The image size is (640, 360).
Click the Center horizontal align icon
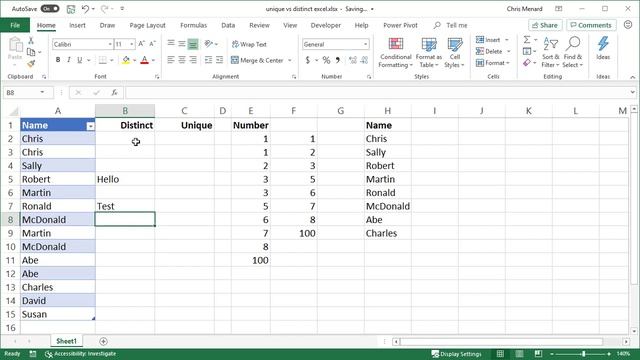click(x=182, y=60)
